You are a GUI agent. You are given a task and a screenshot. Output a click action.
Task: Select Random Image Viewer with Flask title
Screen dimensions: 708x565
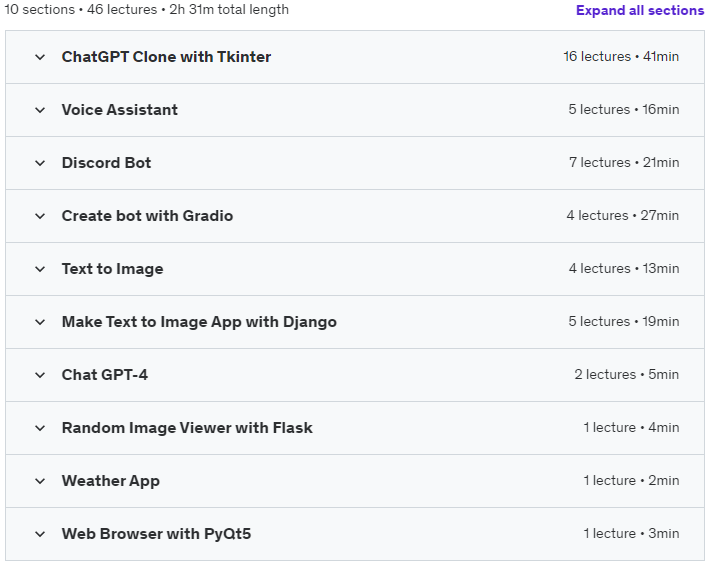(187, 428)
